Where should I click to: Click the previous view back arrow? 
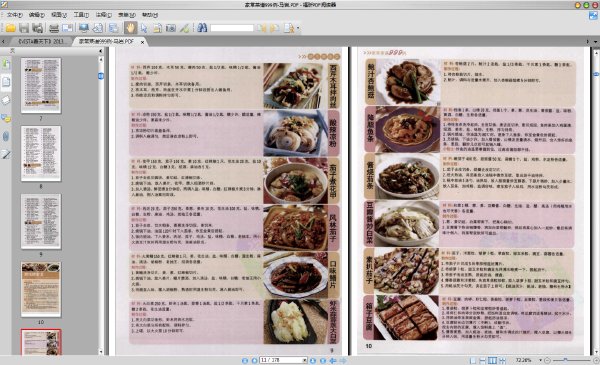[x=333, y=360]
